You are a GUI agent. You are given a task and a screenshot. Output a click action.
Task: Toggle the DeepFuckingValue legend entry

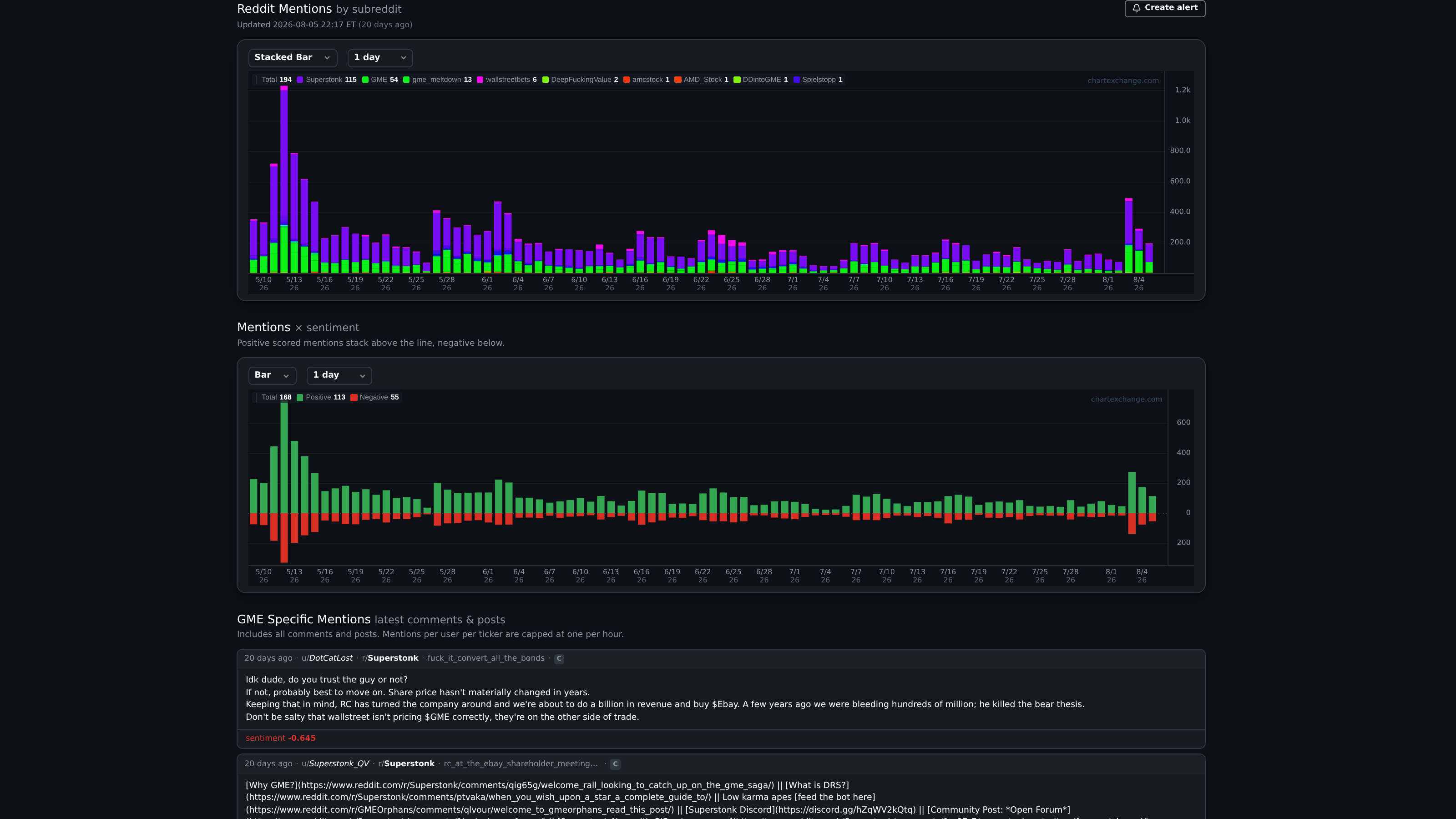(580, 80)
